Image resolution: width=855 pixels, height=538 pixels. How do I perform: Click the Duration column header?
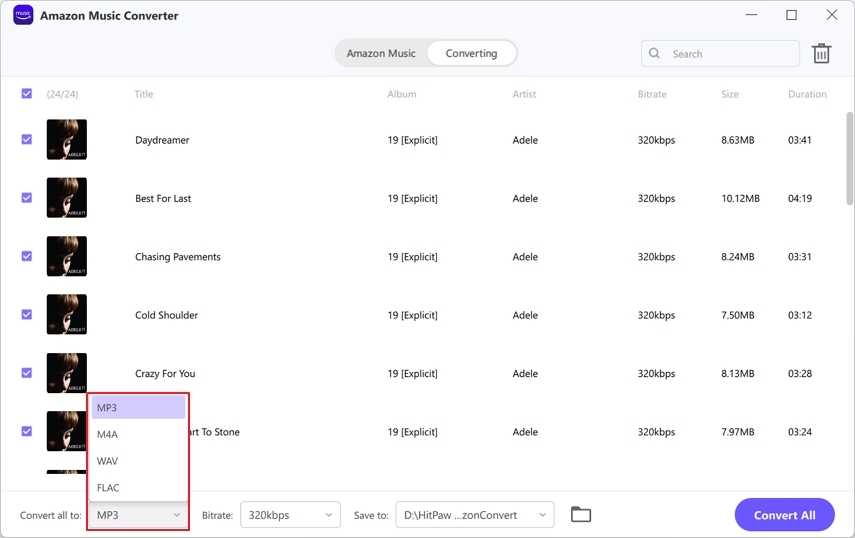click(807, 94)
